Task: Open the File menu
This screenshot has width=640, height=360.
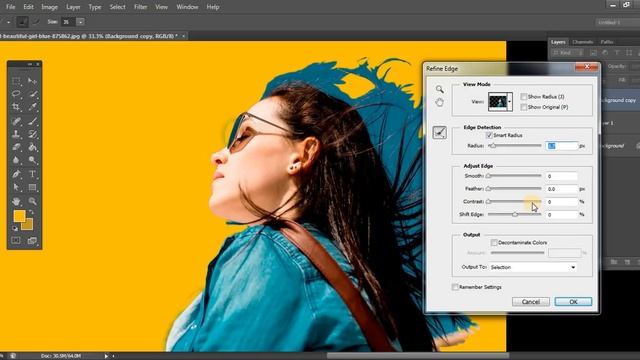Action: [11, 7]
